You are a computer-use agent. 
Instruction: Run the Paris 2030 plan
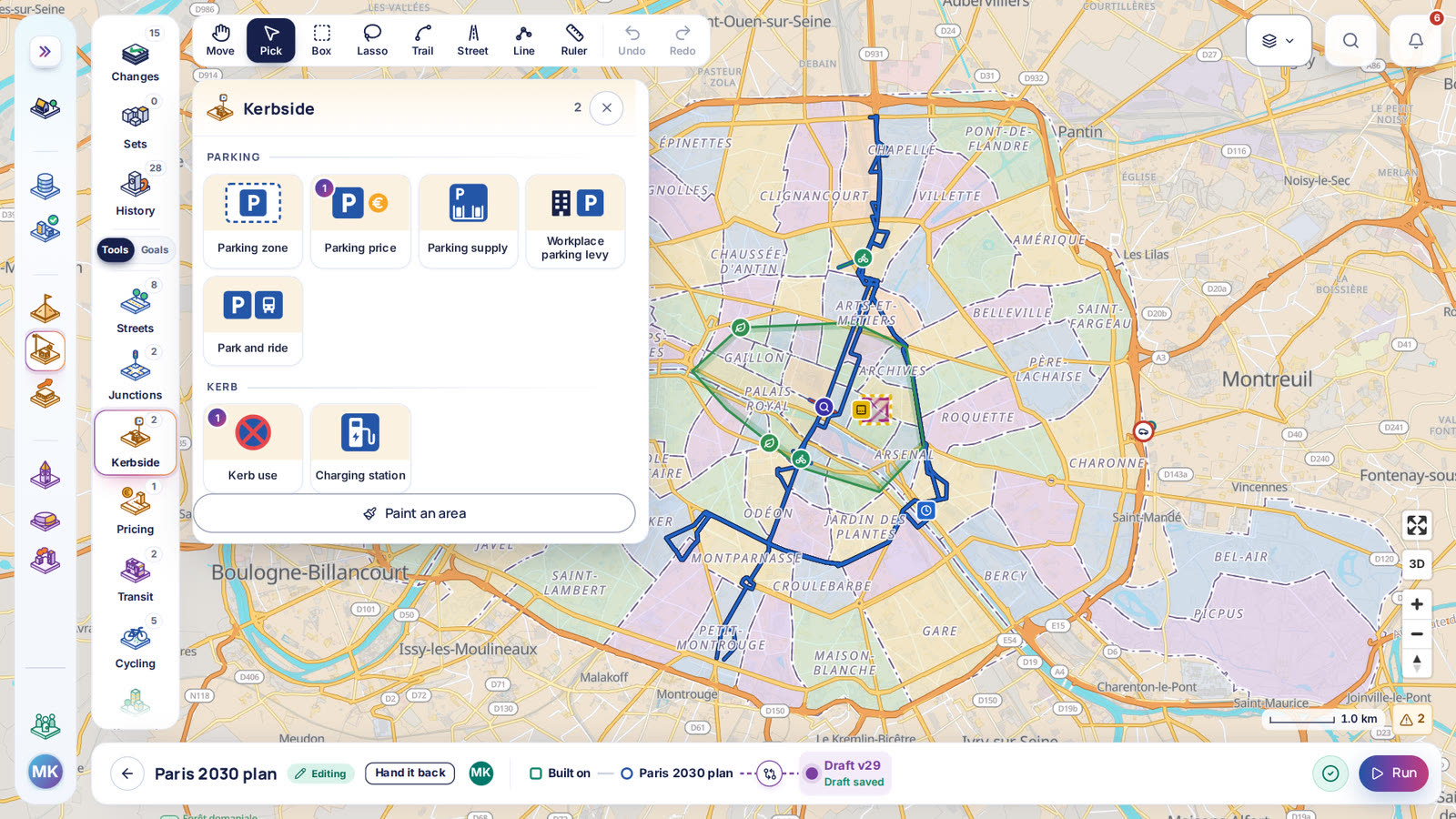[x=1394, y=773]
